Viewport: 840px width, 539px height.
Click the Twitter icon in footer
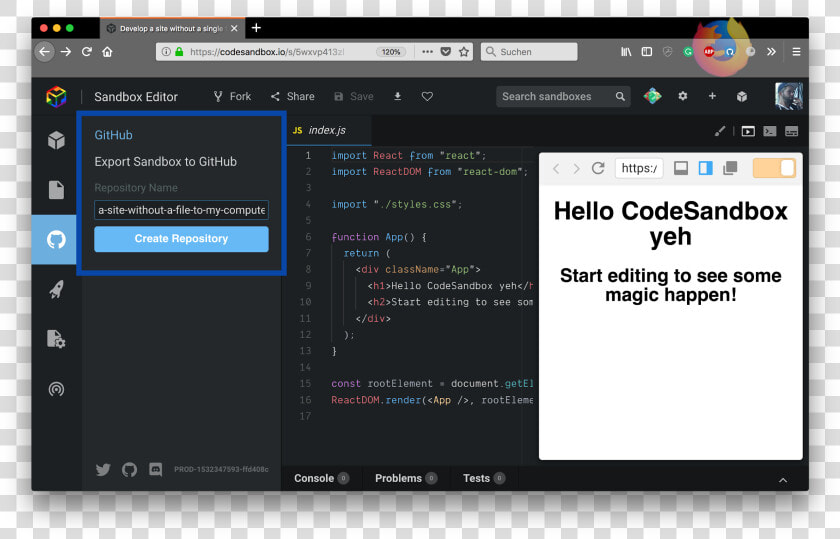(103, 470)
